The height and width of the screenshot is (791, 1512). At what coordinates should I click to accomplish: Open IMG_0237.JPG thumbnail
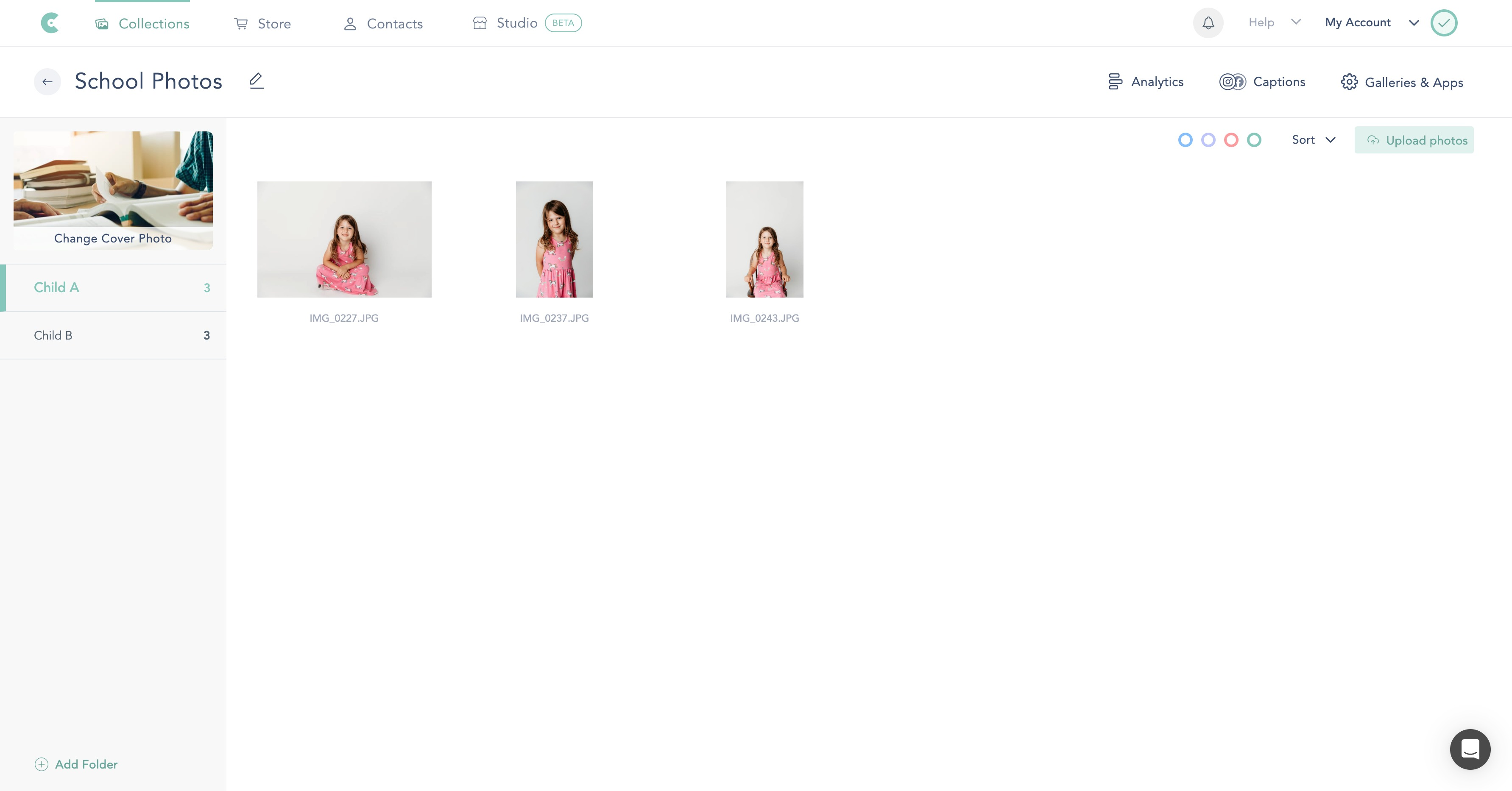click(554, 240)
